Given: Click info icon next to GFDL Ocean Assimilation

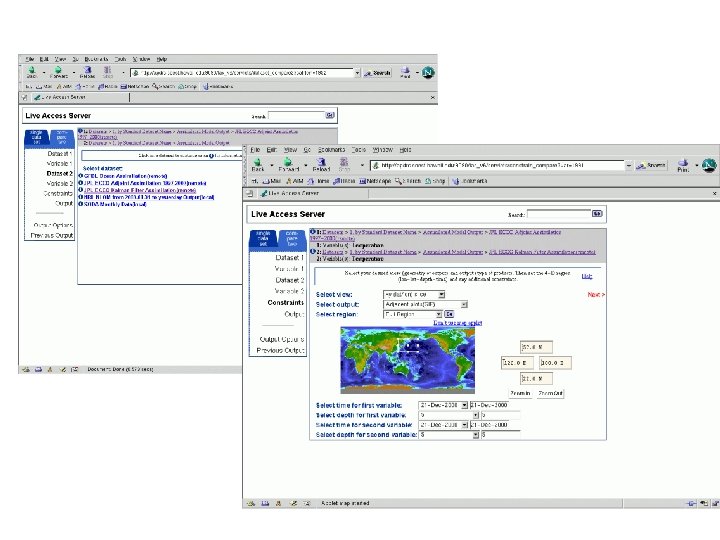Looking at the screenshot, I should 81,176.
